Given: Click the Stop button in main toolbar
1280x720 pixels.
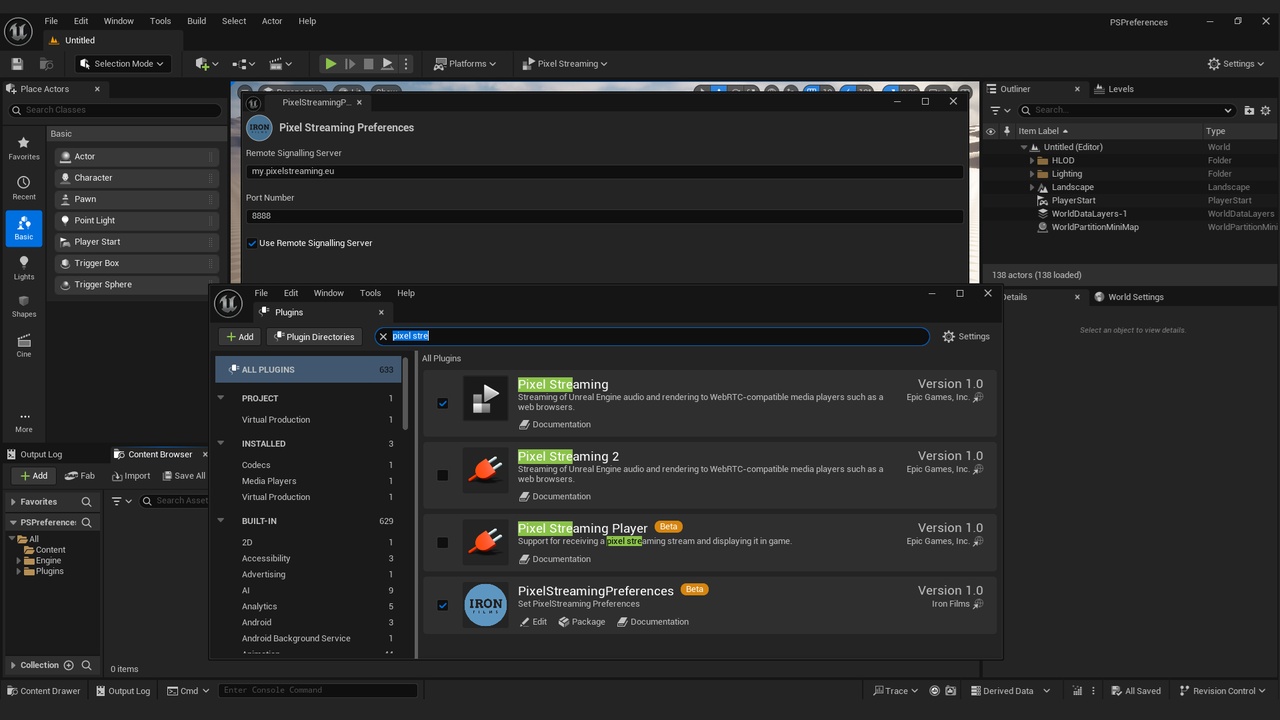Looking at the screenshot, I should pos(368,64).
